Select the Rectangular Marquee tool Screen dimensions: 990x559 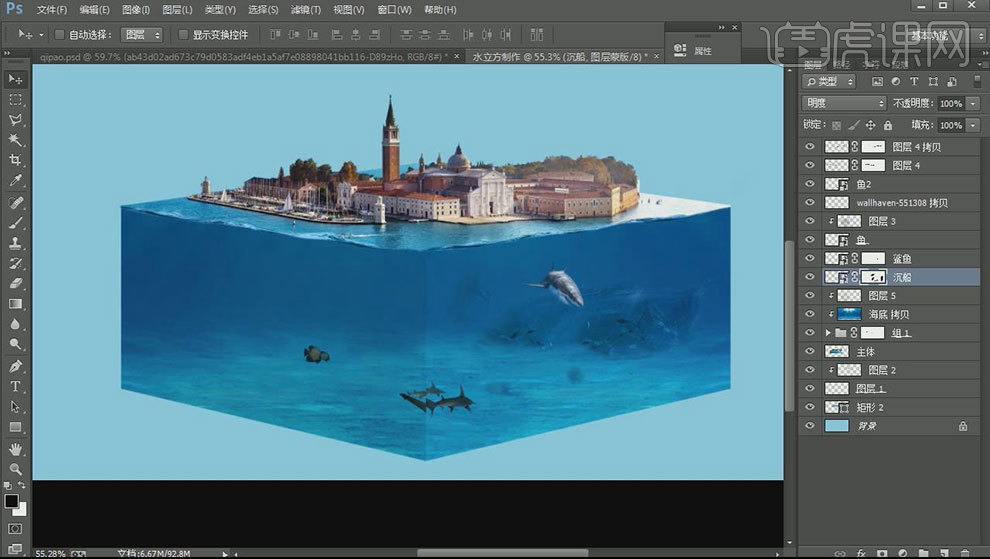pyautogui.click(x=15, y=100)
